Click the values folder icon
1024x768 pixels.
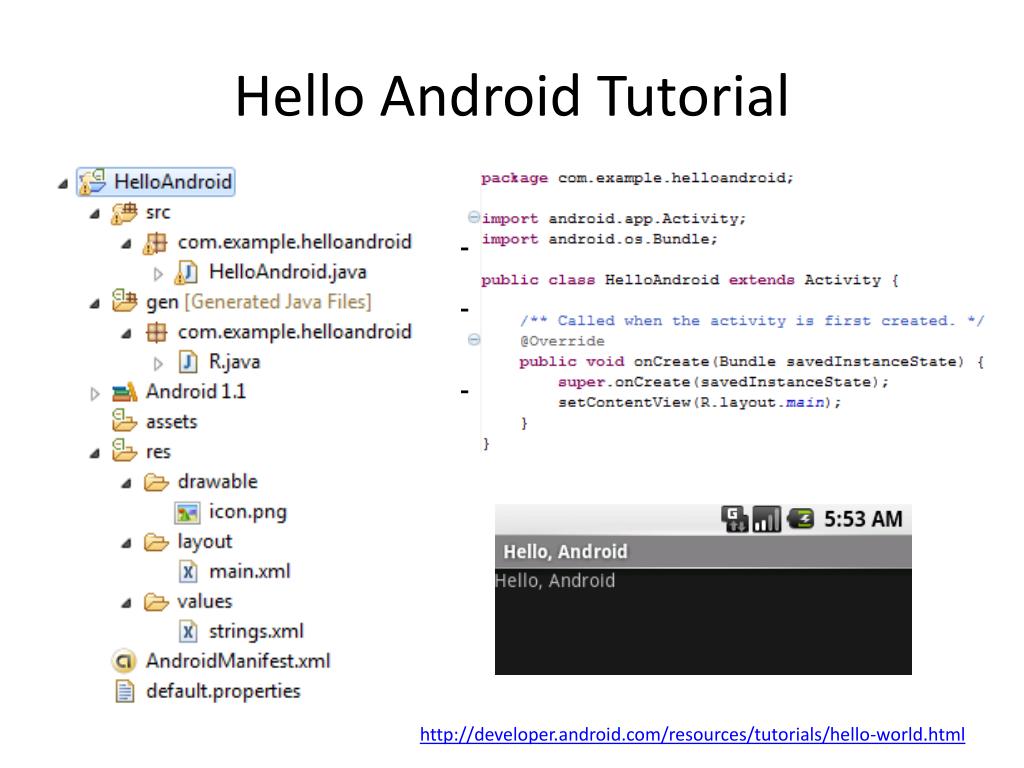(156, 602)
